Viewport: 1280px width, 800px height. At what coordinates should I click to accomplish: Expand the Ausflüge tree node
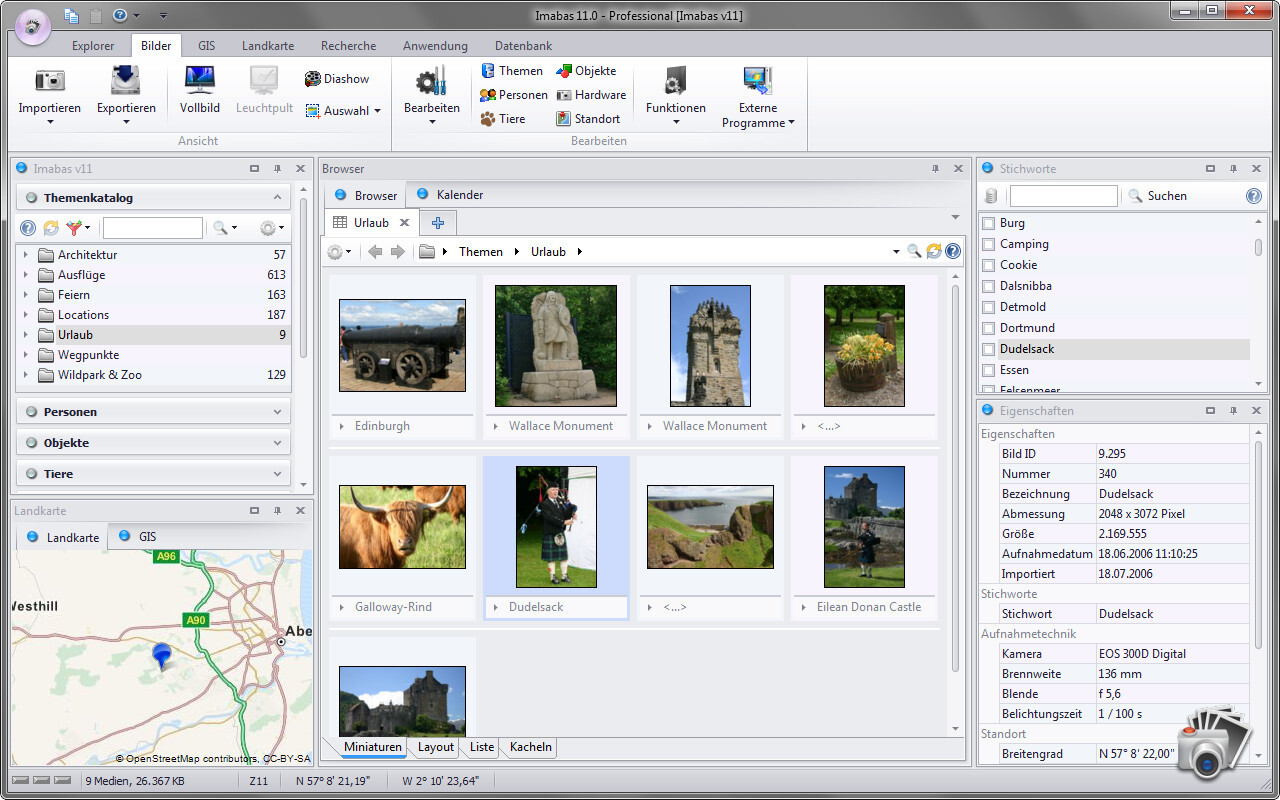pyautogui.click(x=25, y=275)
